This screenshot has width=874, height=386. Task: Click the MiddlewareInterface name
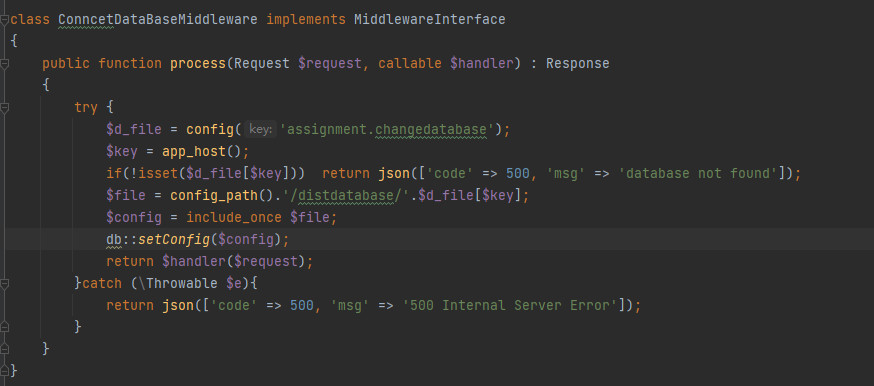click(x=430, y=19)
